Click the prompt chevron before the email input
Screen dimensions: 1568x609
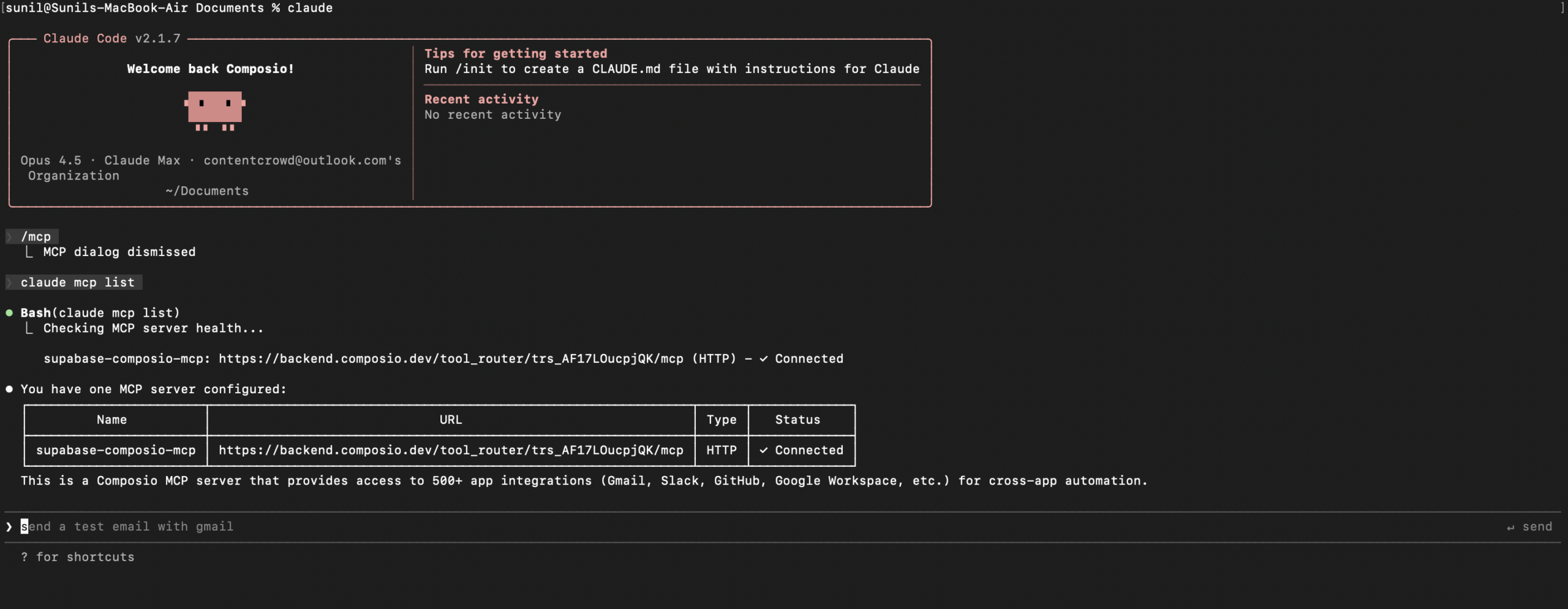[x=9, y=526]
